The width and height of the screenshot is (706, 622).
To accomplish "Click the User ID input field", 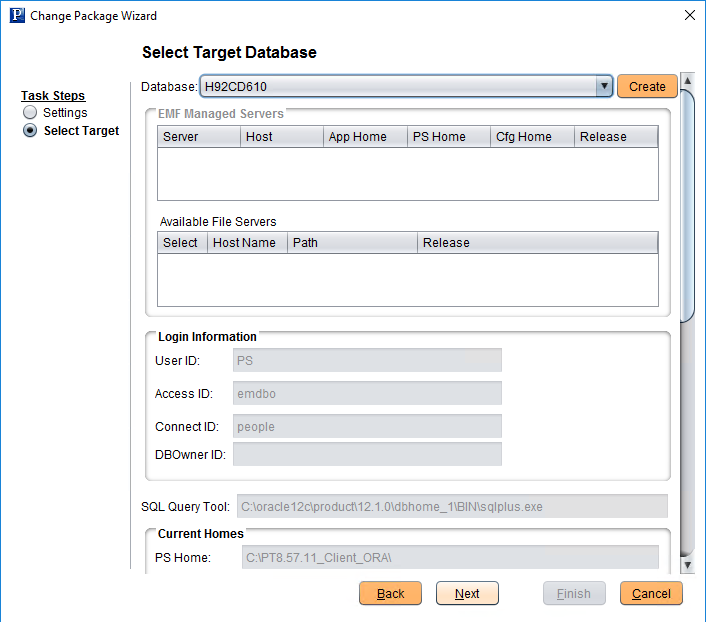I will coord(367,360).
